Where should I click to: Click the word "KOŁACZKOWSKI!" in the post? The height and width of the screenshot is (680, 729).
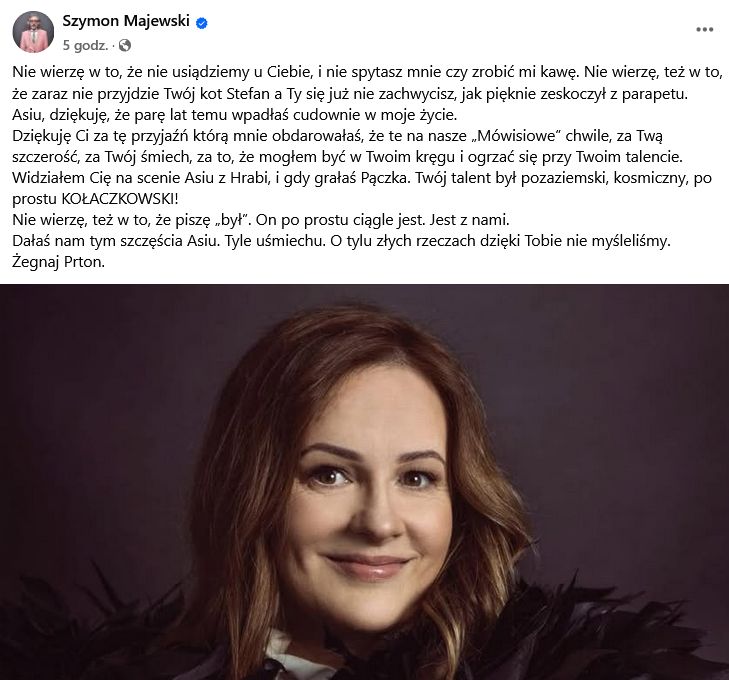120,199
